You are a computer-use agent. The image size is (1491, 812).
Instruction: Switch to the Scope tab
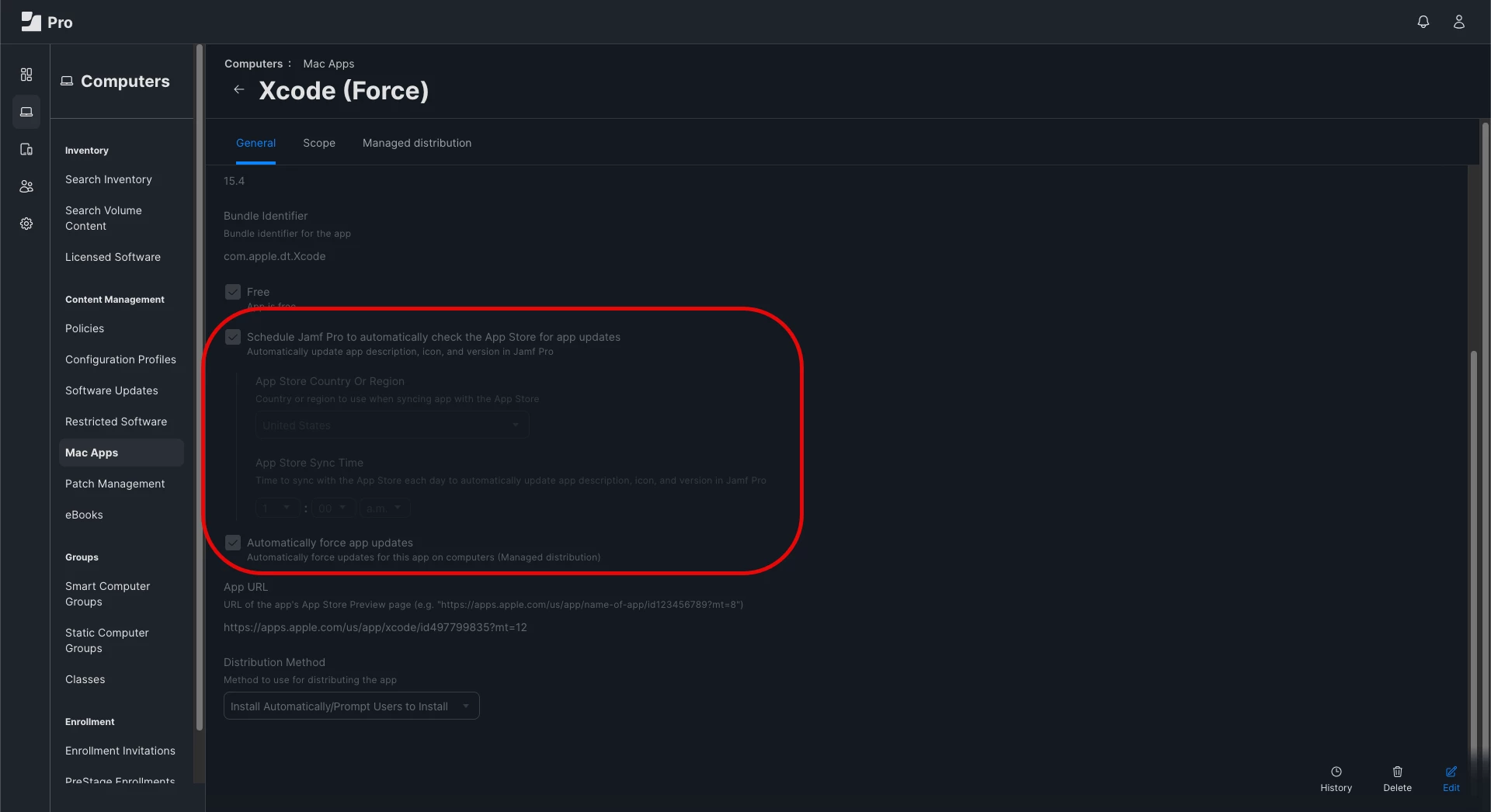tap(319, 143)
